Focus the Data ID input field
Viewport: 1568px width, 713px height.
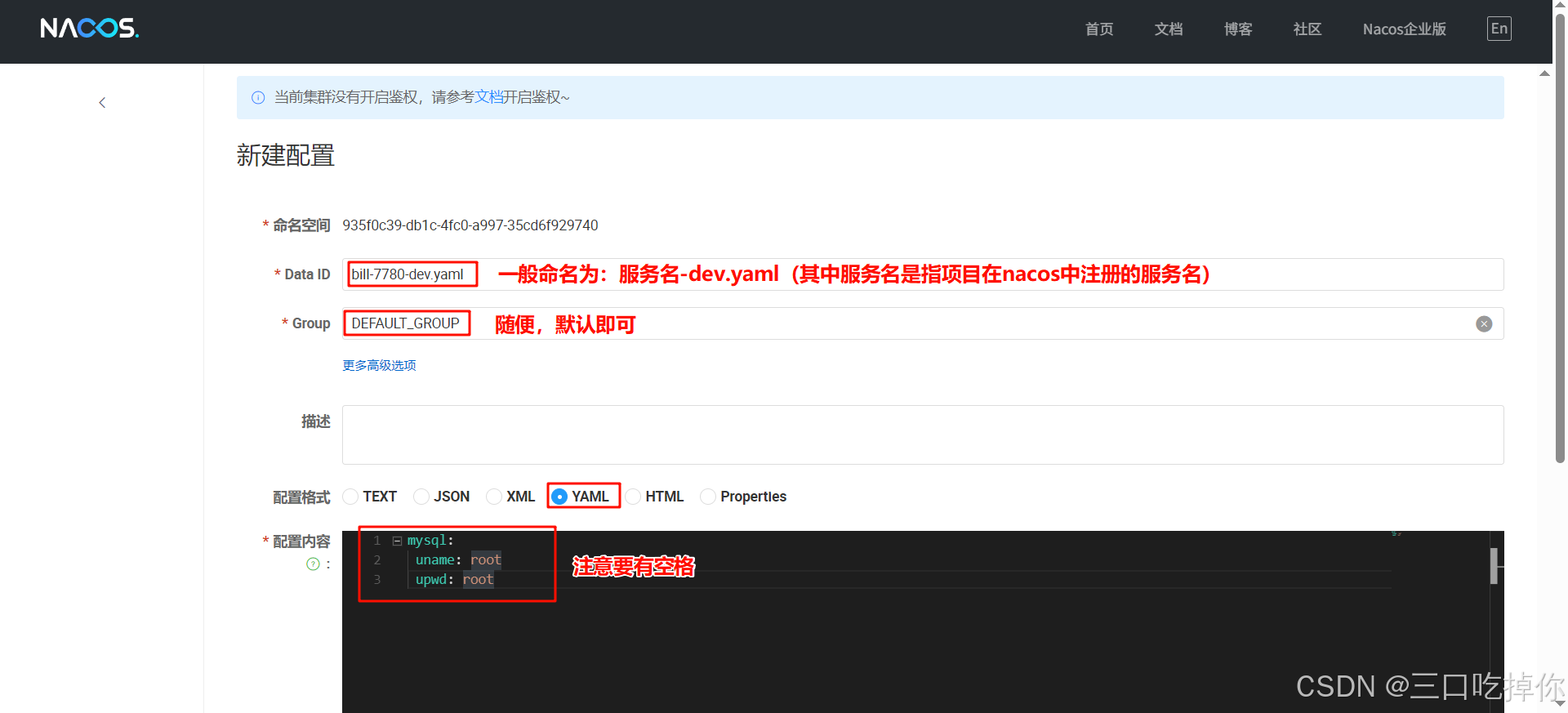[x=923, y=274]
